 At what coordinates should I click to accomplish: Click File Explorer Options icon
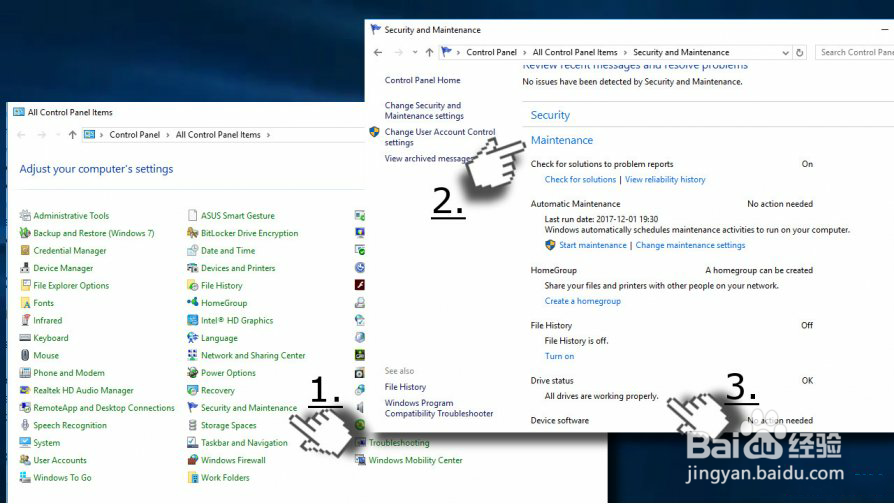[x=25, y=285]
